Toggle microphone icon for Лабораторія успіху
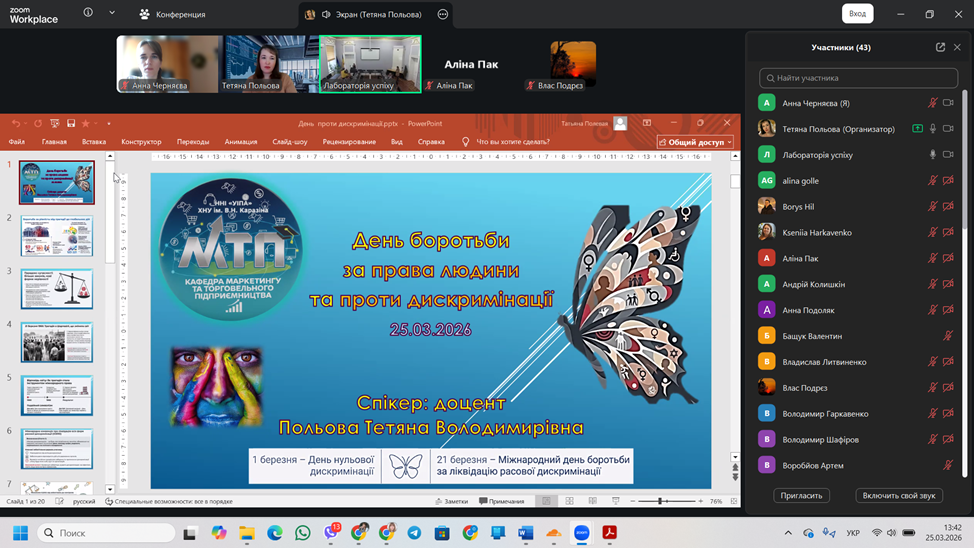 [x=932, y=155]
